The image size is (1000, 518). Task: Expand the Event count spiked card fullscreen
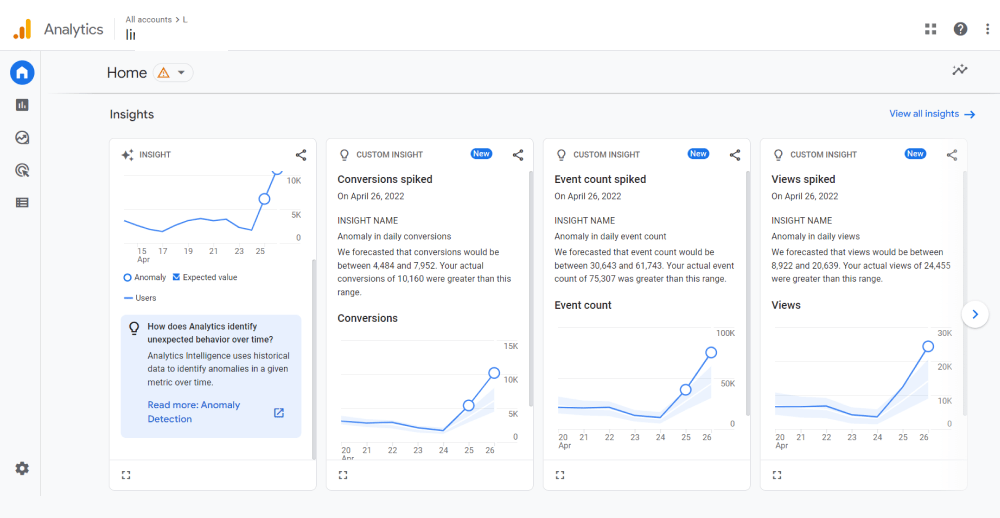coord(559,475)
